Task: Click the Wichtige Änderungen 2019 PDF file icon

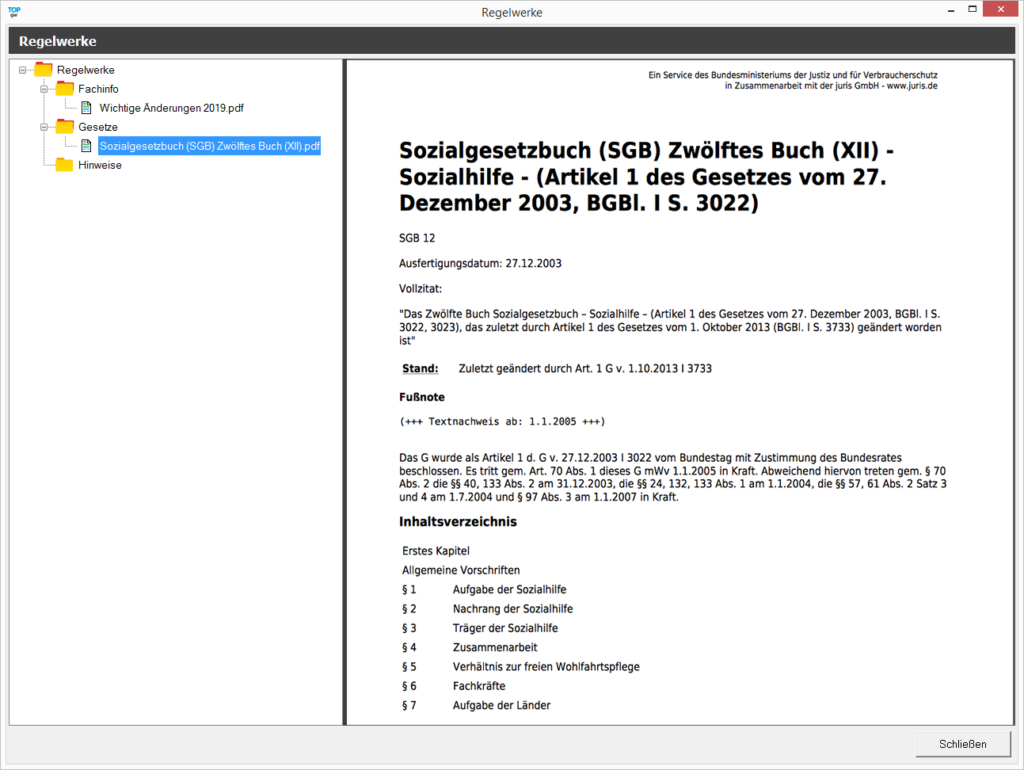Action: [86, 108]
